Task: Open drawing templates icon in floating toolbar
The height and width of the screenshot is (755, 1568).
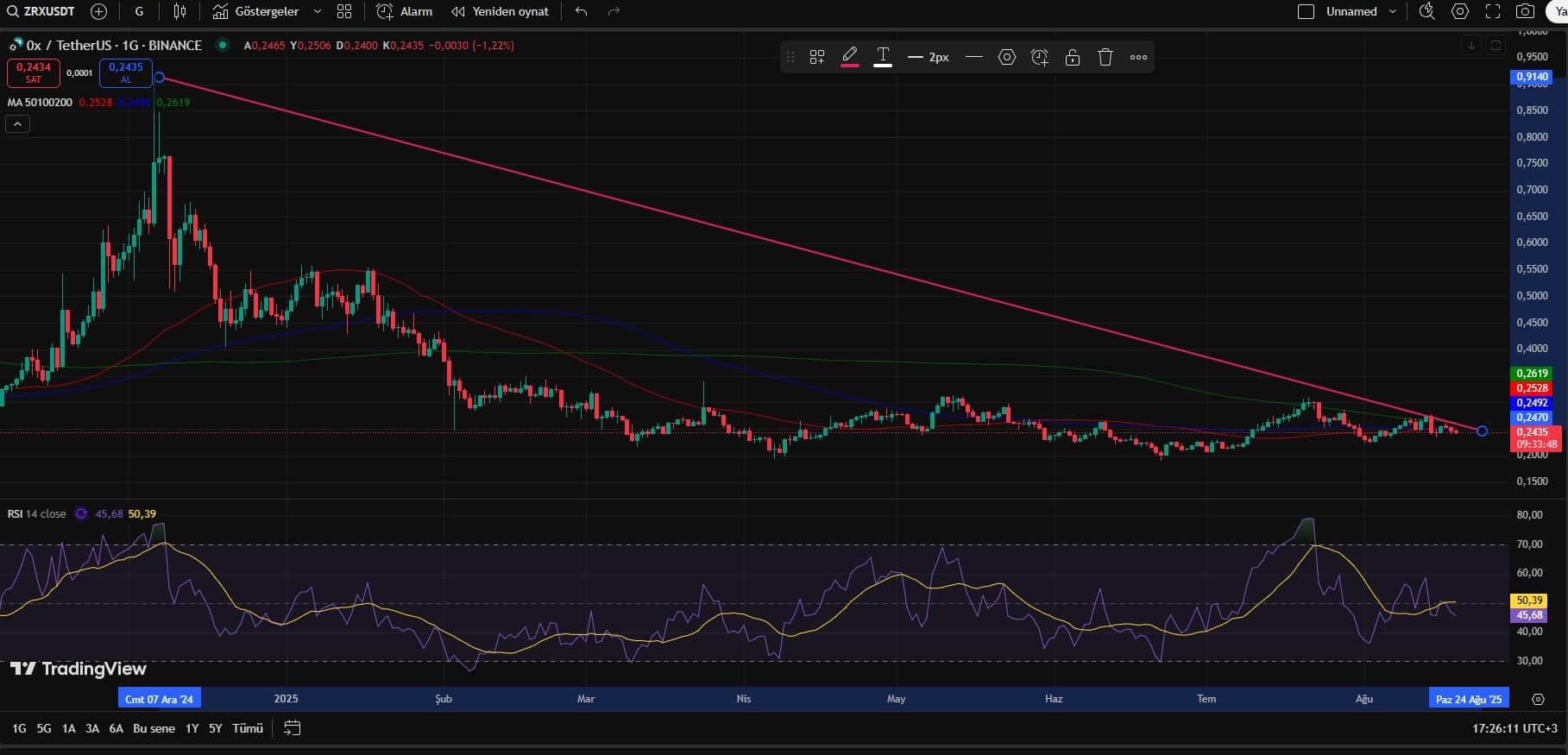Action: 816,57
